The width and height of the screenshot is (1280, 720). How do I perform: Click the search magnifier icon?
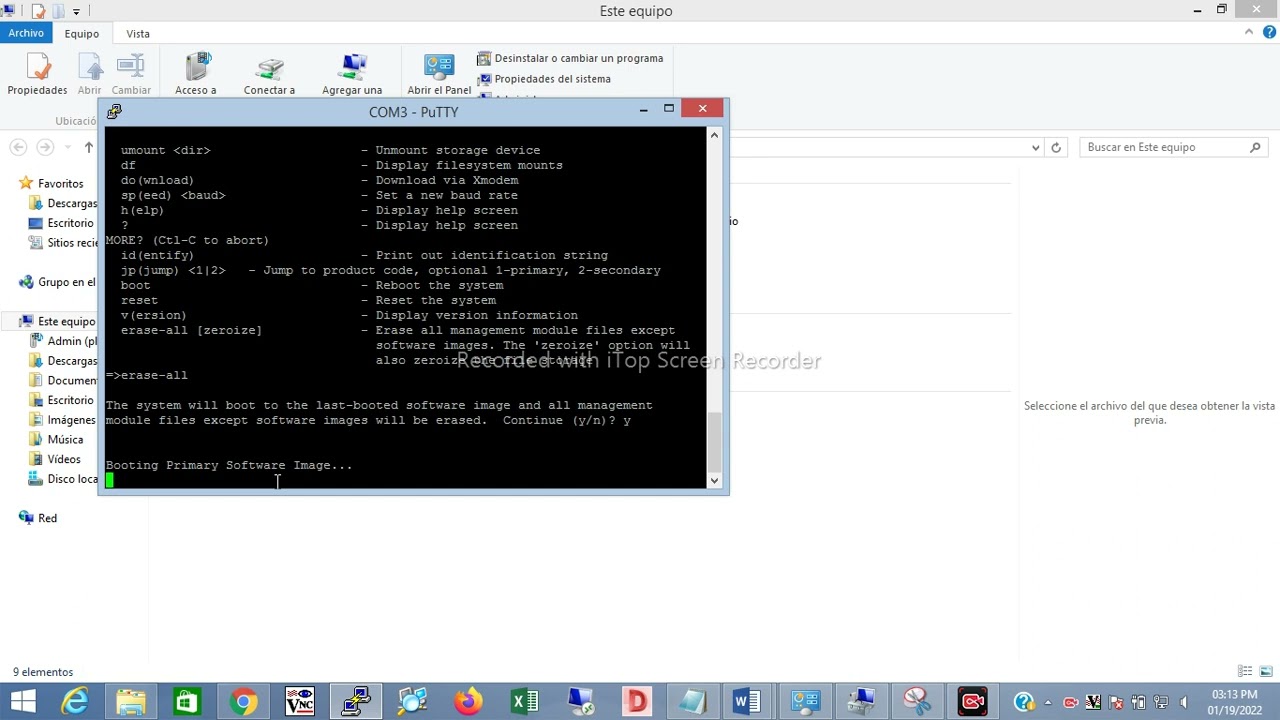[x=1256, y=147]
